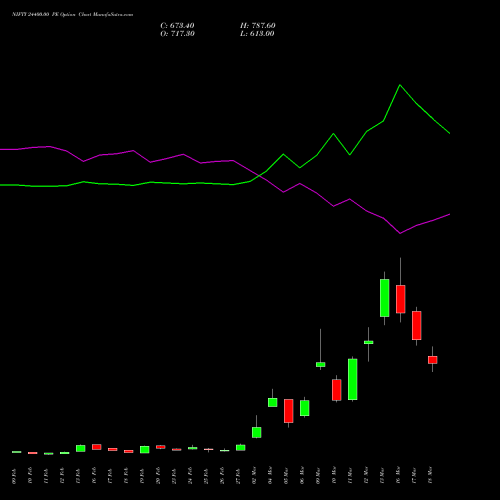Click the lowest point of the purple line
The image size is (500, 500).
[x=400, y=233]
